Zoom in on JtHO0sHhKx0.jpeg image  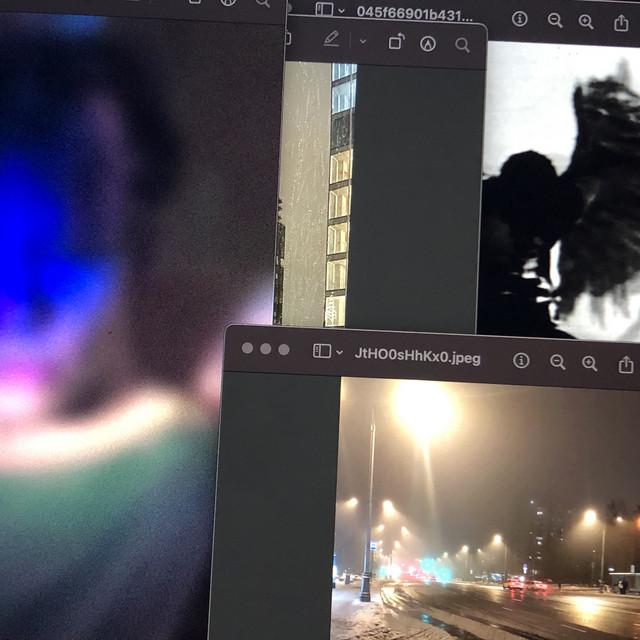pyautogui.click(x=589, y=363)
